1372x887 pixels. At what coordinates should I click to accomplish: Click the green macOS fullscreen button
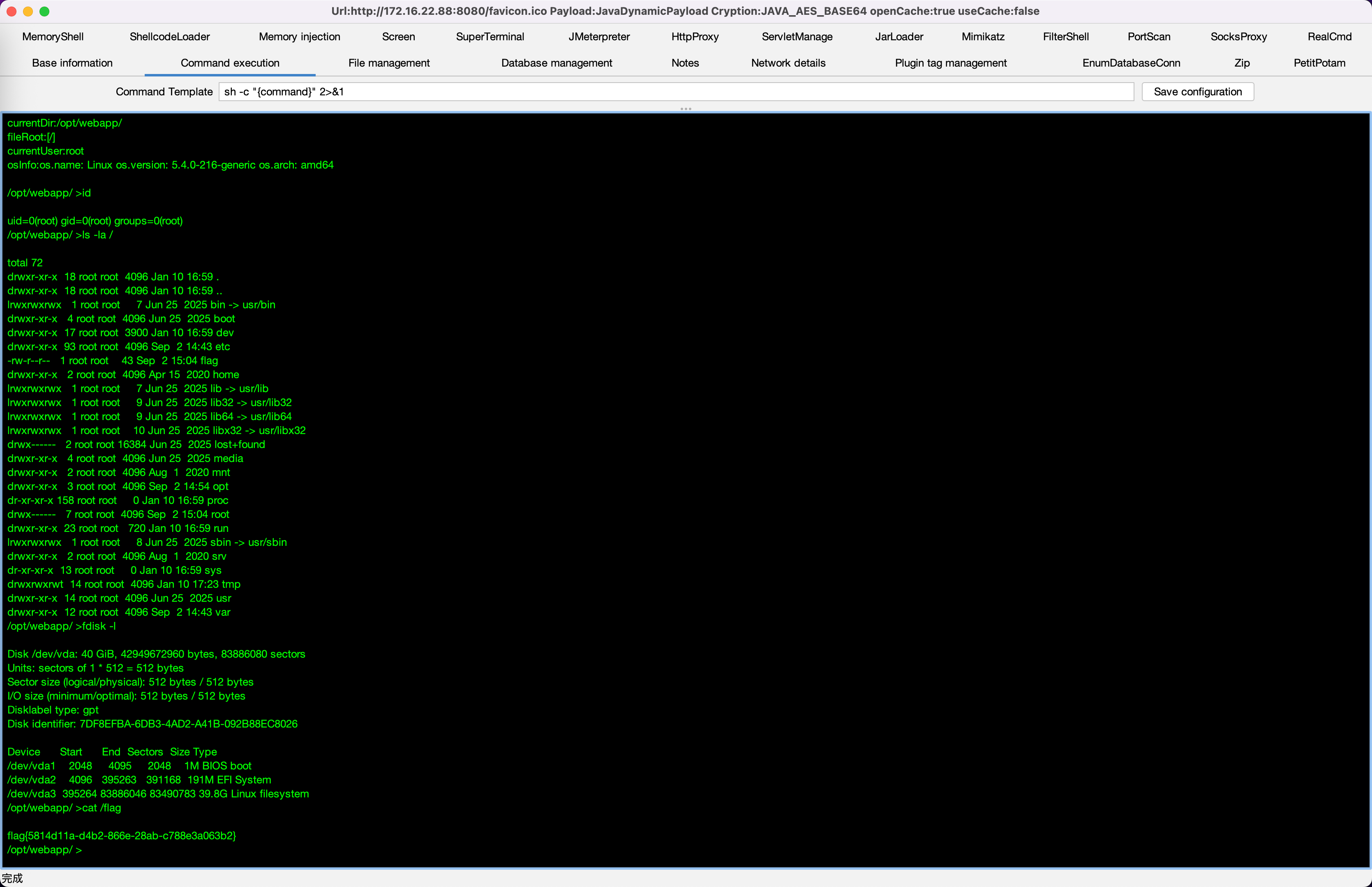44,11
